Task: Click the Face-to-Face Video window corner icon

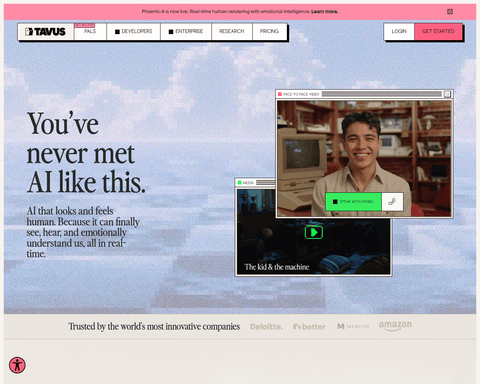Action: 447,94
